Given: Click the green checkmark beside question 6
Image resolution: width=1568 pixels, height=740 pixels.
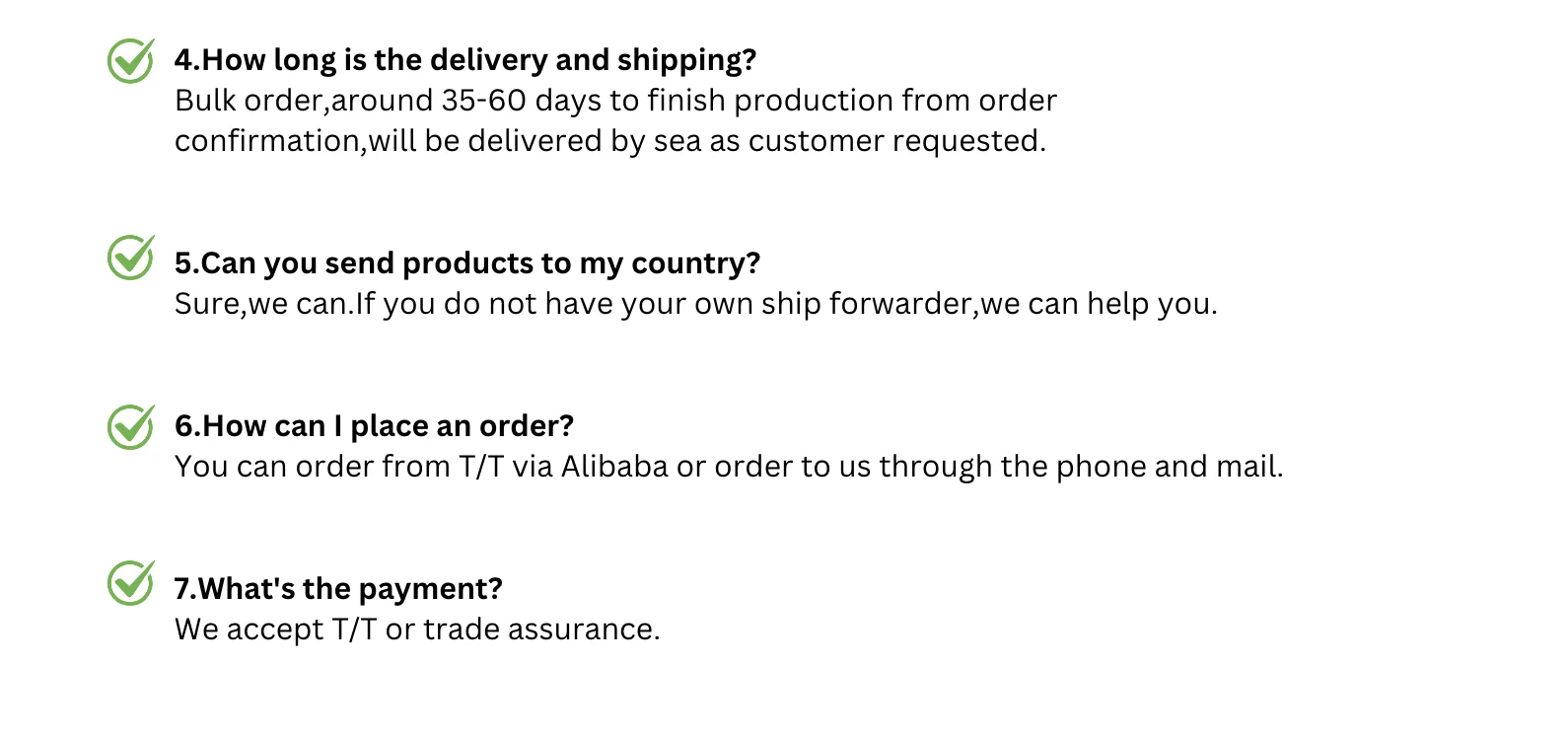Looking at the screenshot, I should (131, 427).
